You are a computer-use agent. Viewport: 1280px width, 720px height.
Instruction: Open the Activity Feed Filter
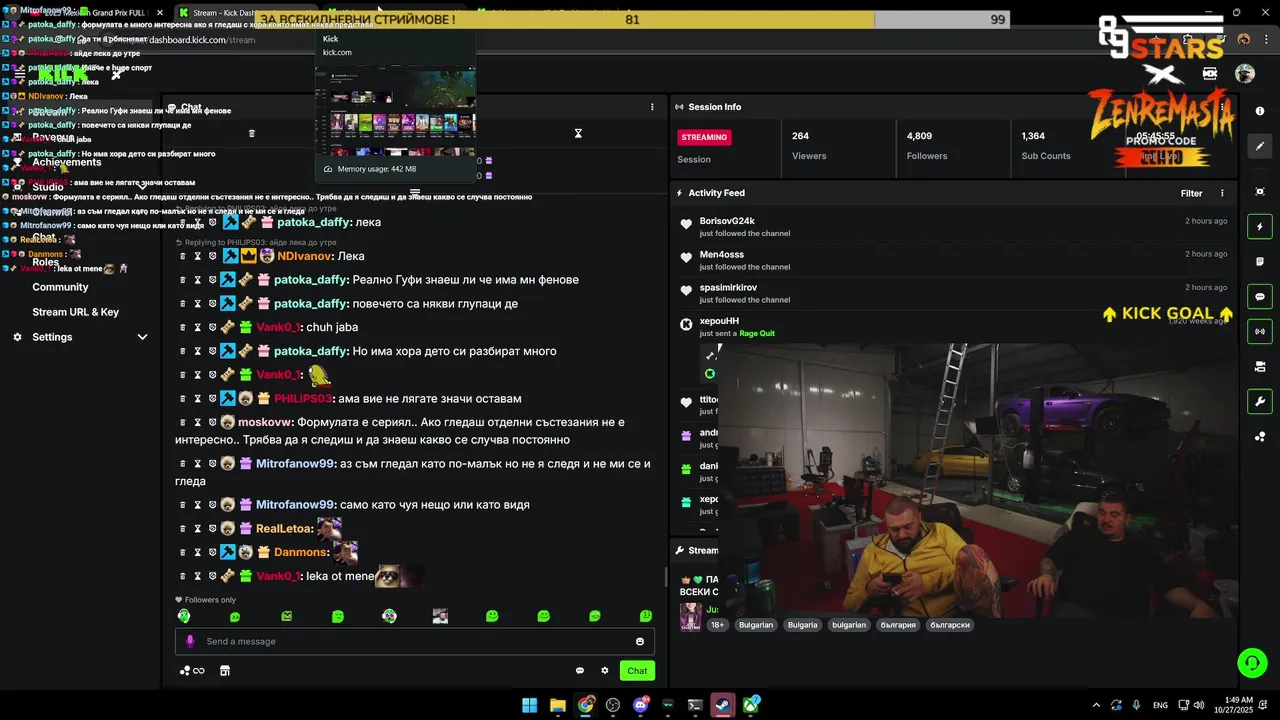(1191, 193)
